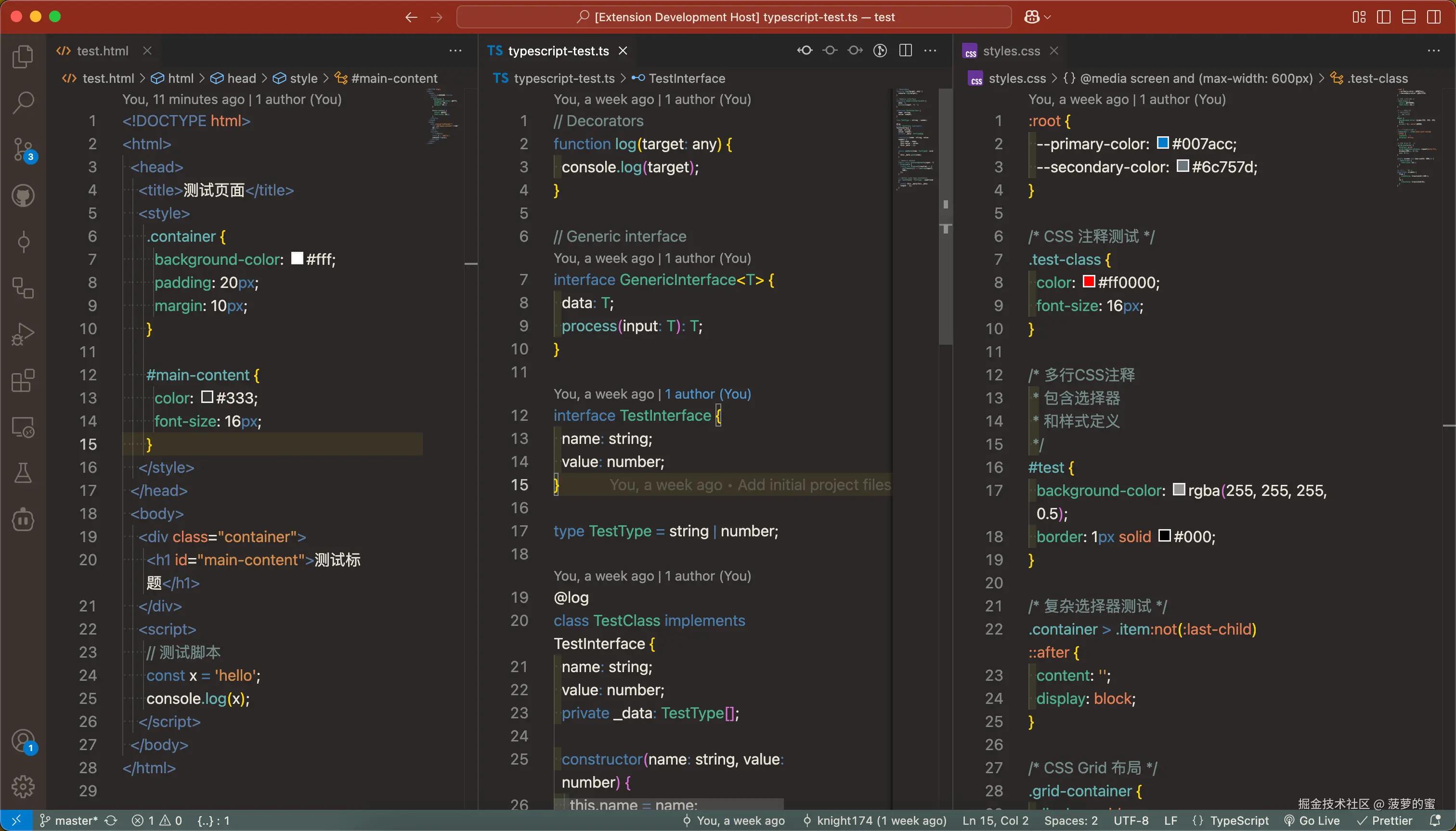Click the red #ff0000 color swatch

coord(1089,281)
